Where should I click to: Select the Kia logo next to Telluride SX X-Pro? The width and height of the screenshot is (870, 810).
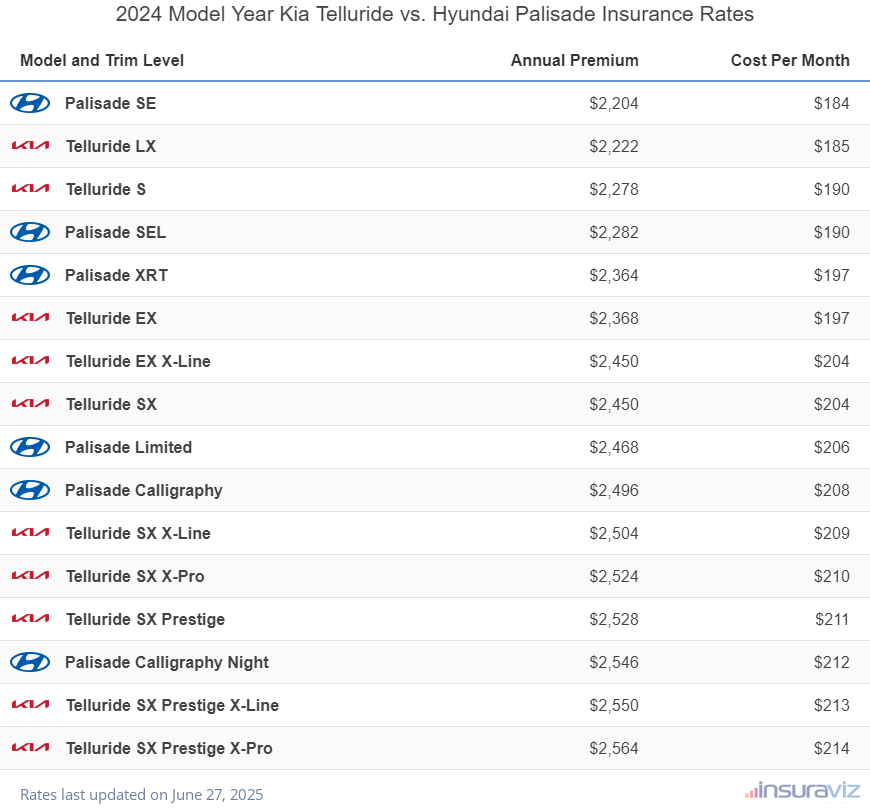point(31,576)
